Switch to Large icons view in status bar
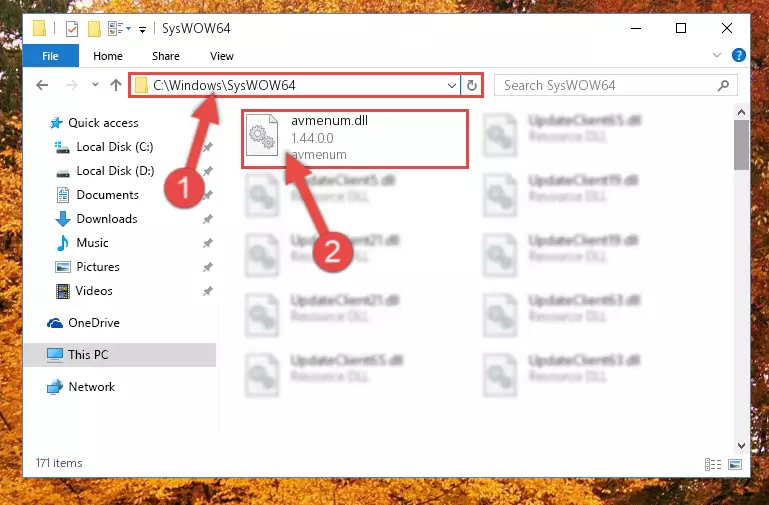The width and height of the screenshot is (769, 505). tap(735, 464)
